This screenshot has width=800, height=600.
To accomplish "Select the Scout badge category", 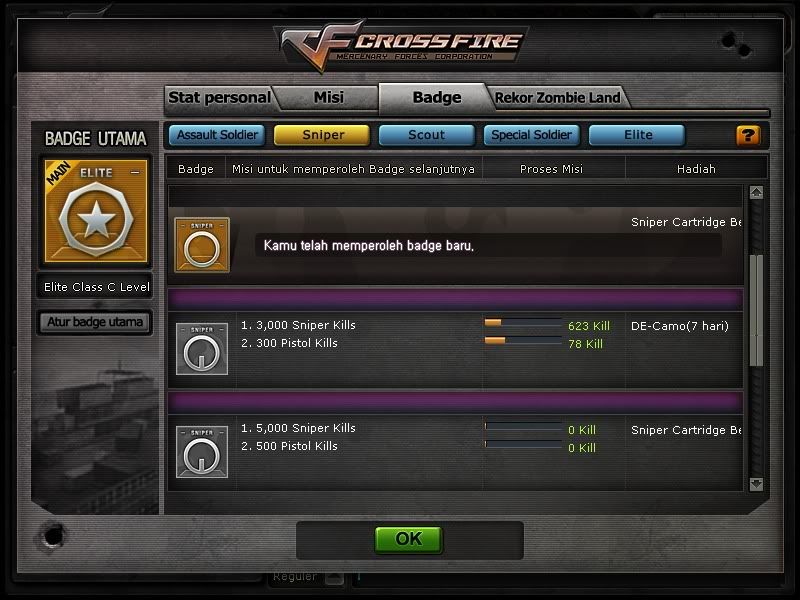I will [x=427, y=135].
